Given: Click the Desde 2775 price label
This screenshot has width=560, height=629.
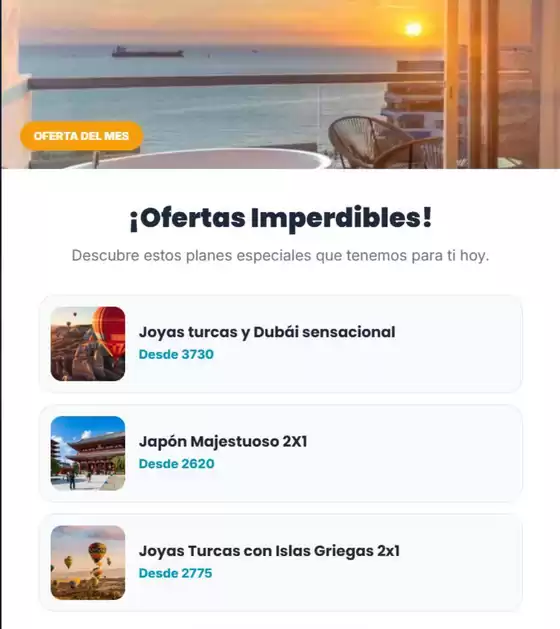Looking at the screenshot, I should [x=175, y=573].
